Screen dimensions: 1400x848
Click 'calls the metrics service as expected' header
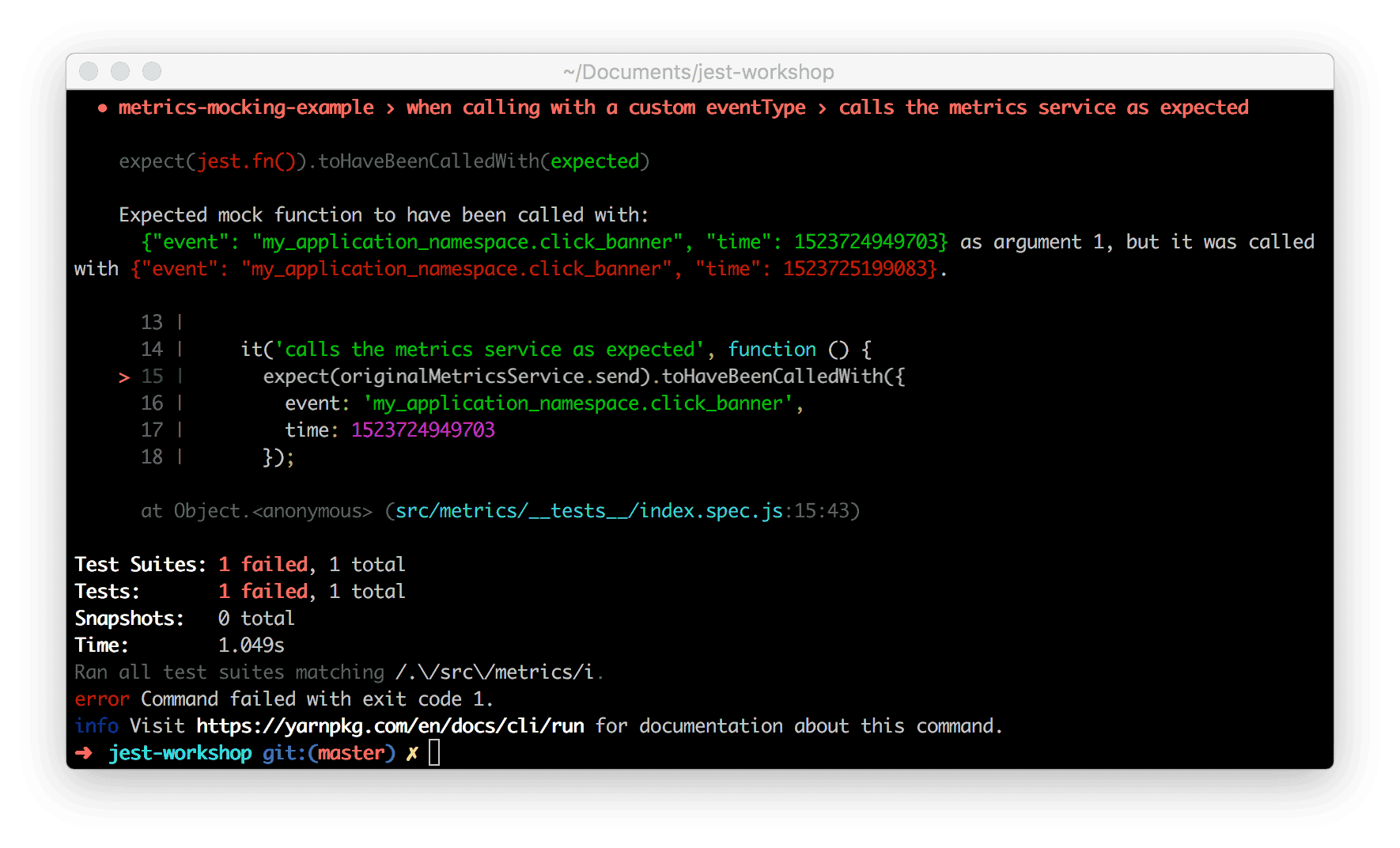[1043, 108]
